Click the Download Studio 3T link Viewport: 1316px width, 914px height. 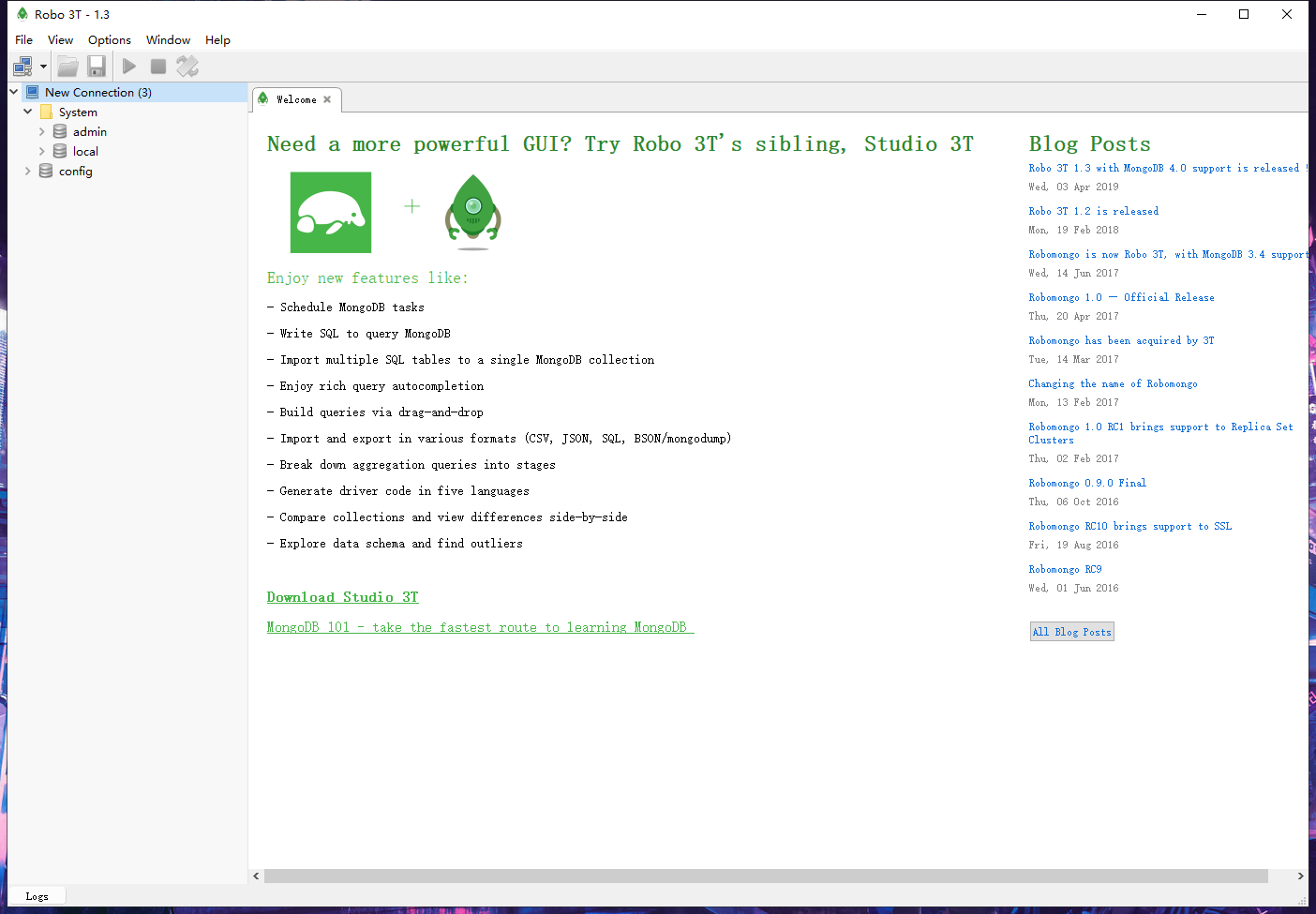click(x=342, y=597)
